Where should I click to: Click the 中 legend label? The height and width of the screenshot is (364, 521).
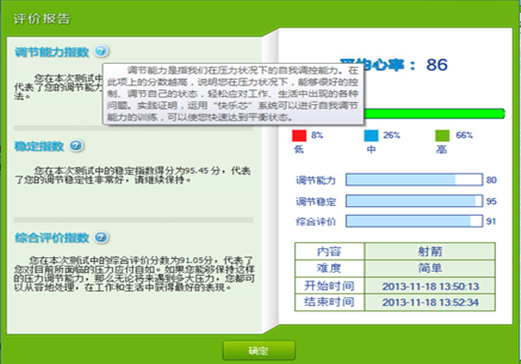pos(371,149)
